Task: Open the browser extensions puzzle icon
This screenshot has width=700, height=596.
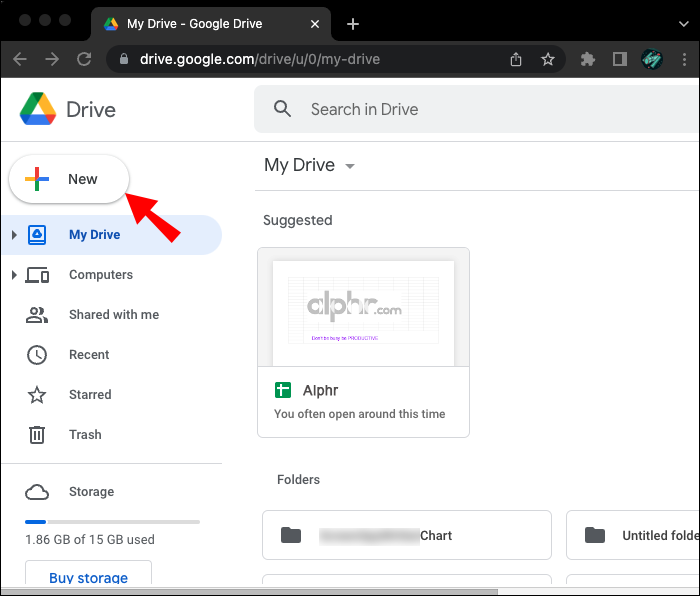Action: tap(588, 60)
